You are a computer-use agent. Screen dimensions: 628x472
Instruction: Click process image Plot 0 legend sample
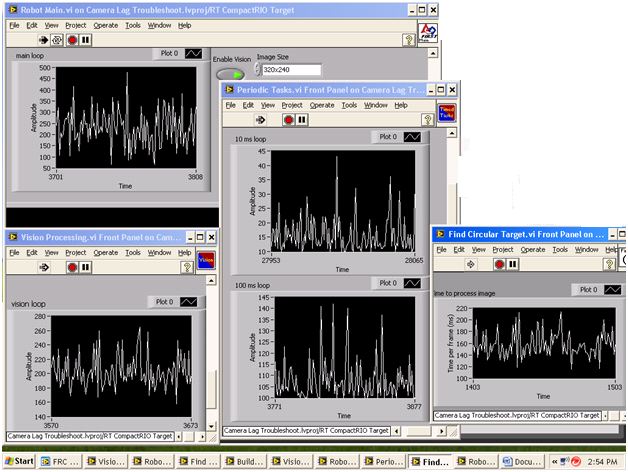pyautogui.click(x=612, y=289)
